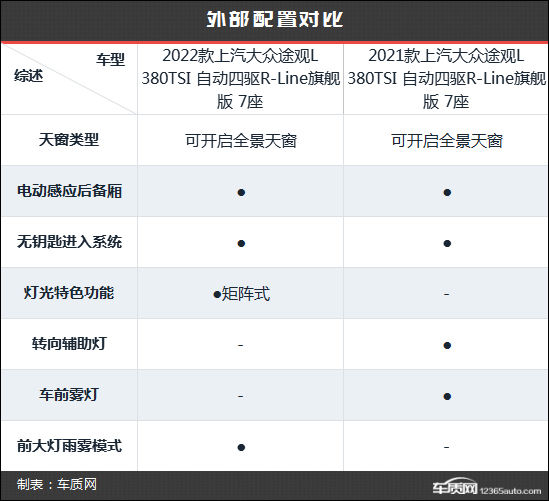Click the 2021 dot for 转向辅助灯
The width and height of the screenshot is (549, 501).
point(447,346)
